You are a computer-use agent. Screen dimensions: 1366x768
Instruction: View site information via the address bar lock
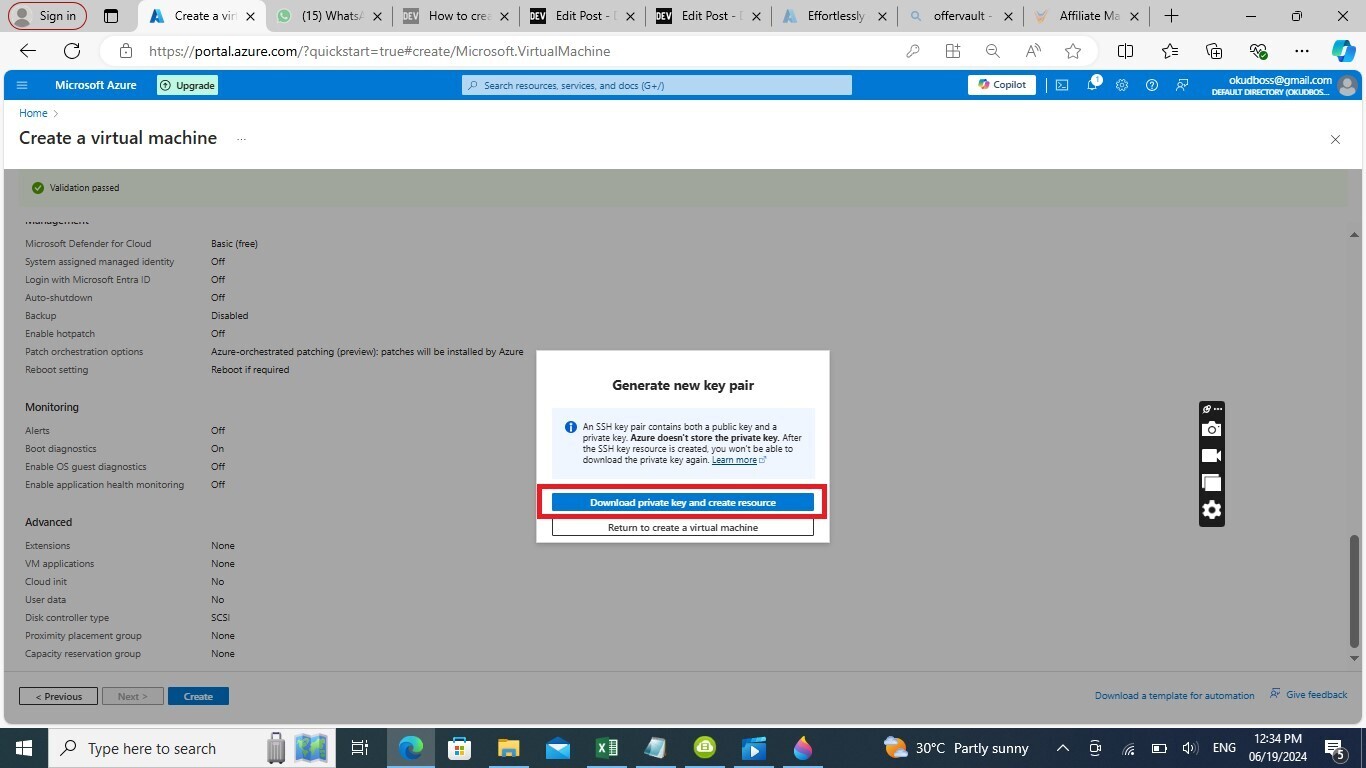pos(125,51)
